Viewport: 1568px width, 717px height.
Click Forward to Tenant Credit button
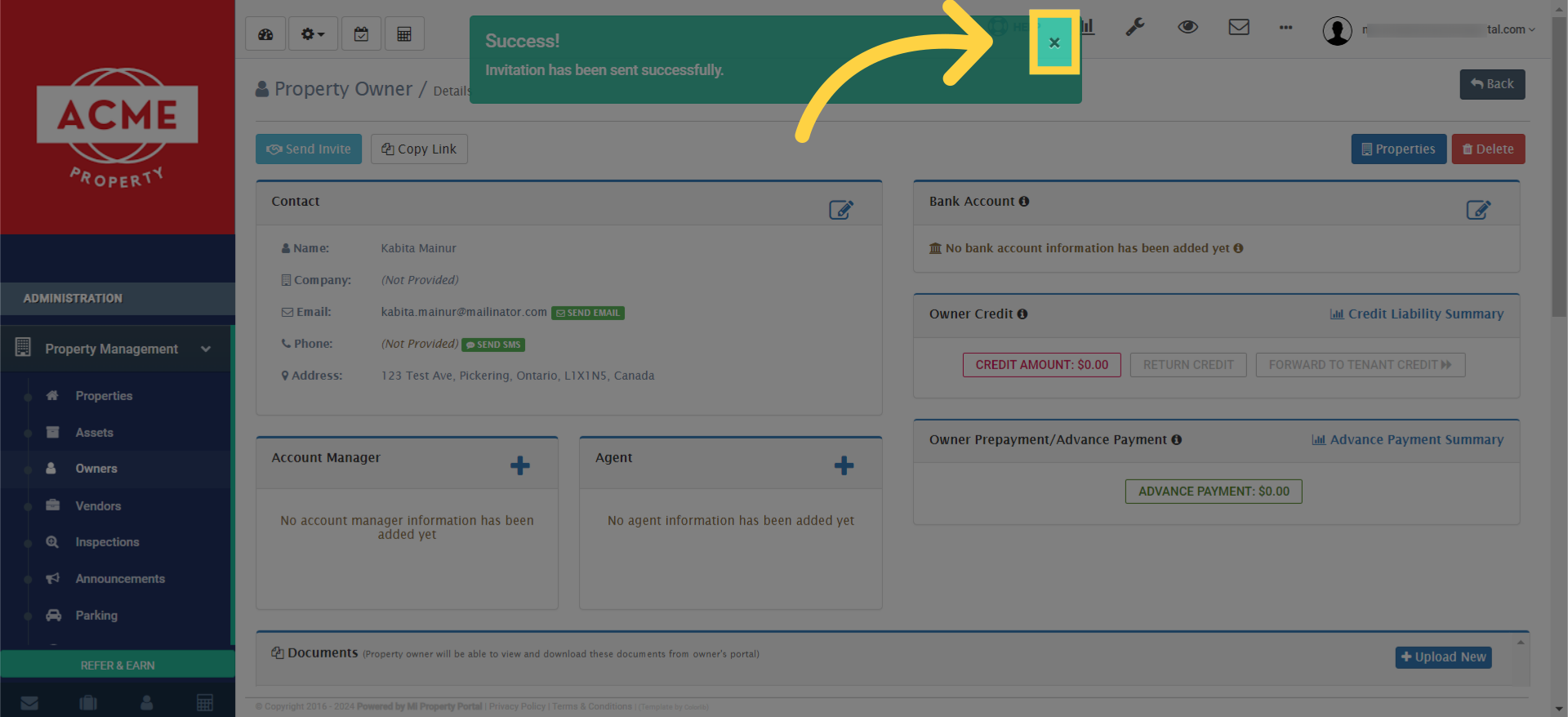[1361, 365]
